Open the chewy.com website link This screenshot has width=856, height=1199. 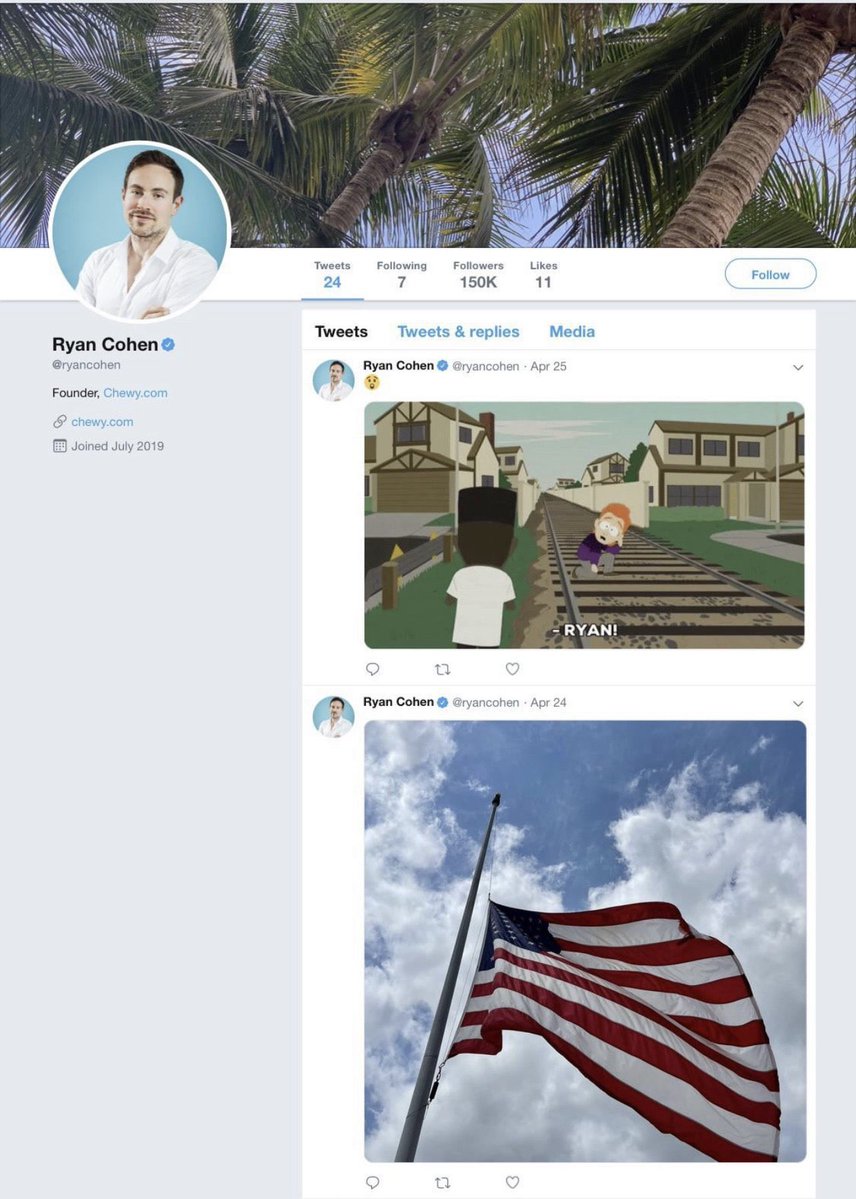pyautogui.click(x=102, y=422)
